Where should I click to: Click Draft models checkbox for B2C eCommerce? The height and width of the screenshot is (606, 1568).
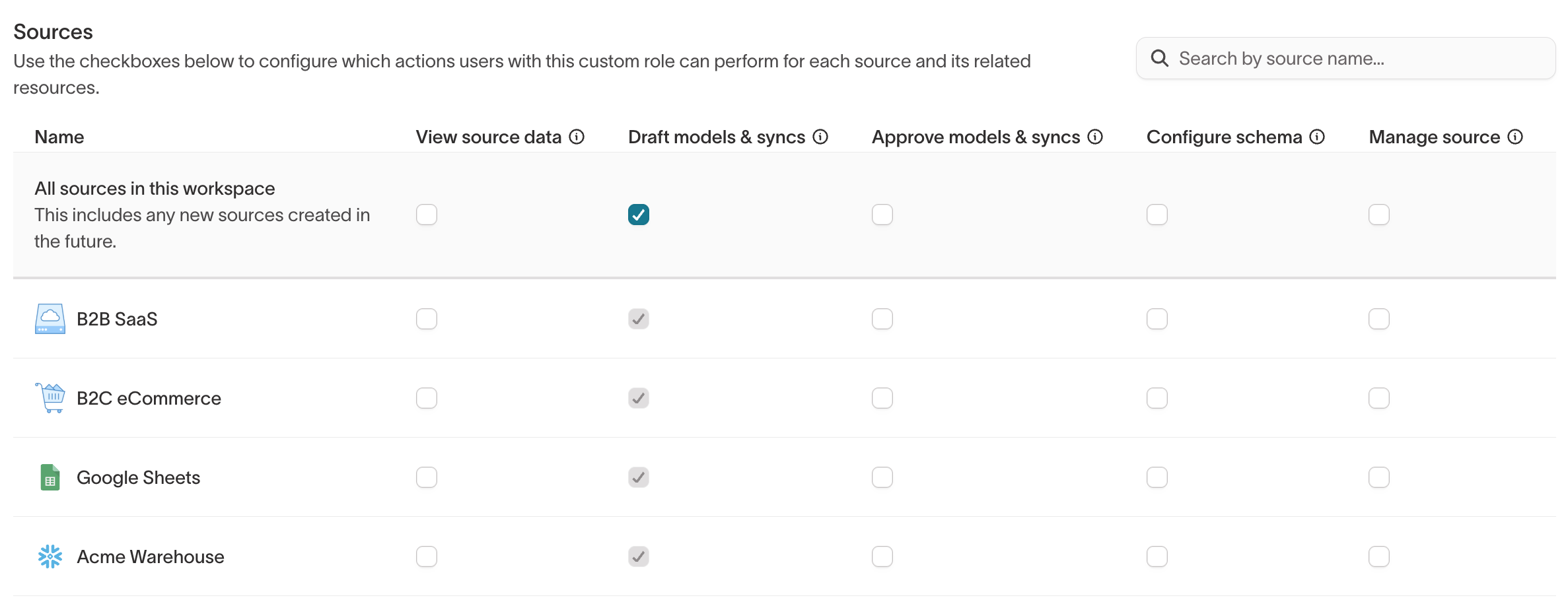[x=639, y=398]
